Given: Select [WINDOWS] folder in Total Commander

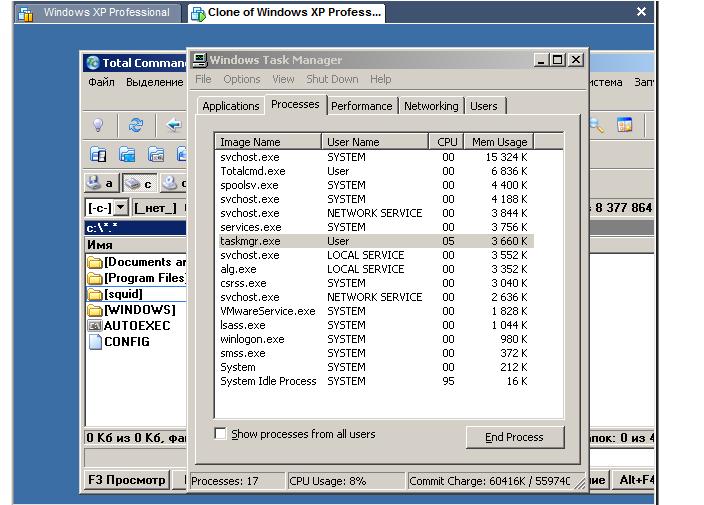Looking at the screenshot, I should coord(136,310).
